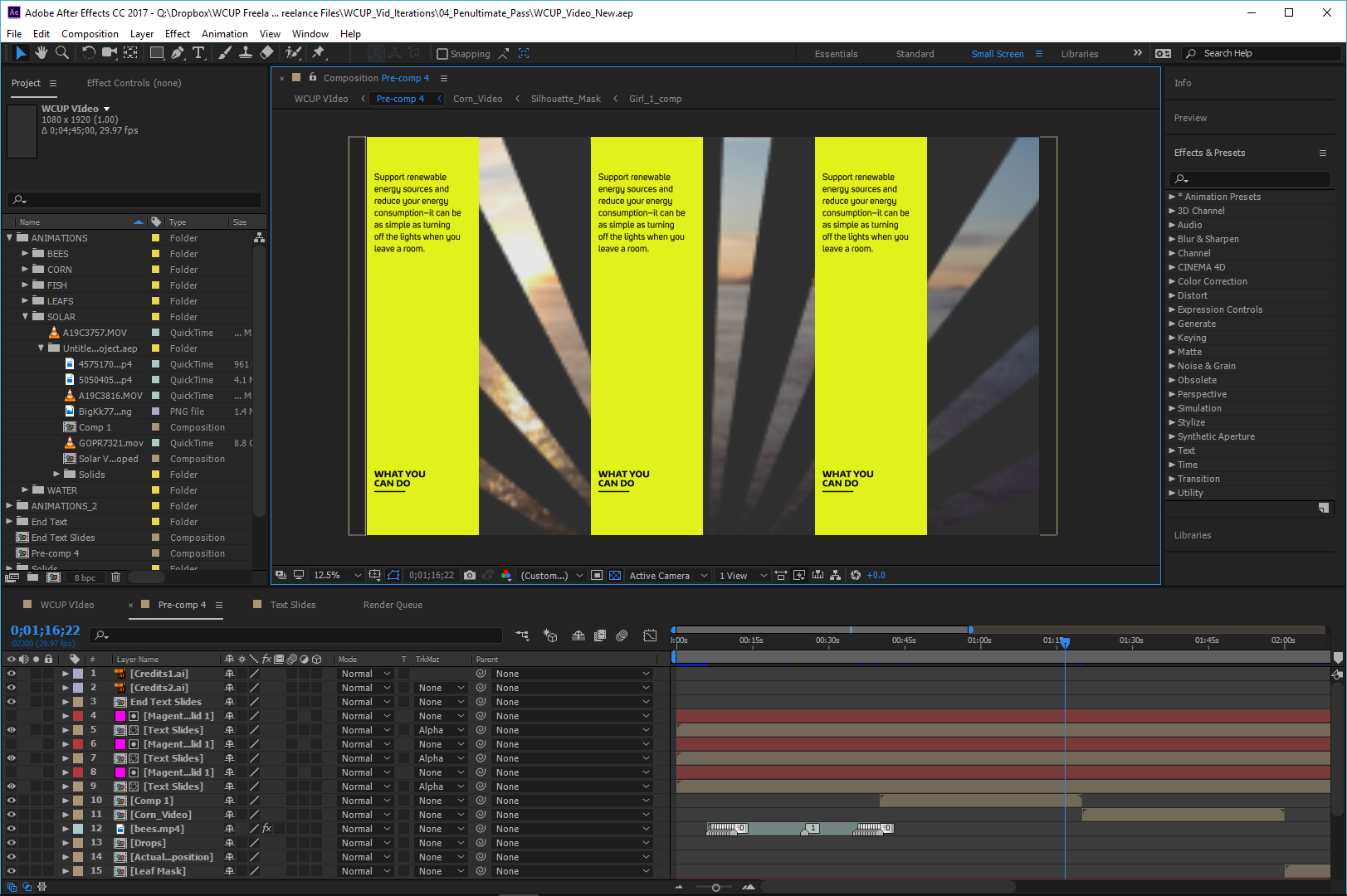Create new folder in Project panel
The image size is (1347, 896).
[32, 577]
